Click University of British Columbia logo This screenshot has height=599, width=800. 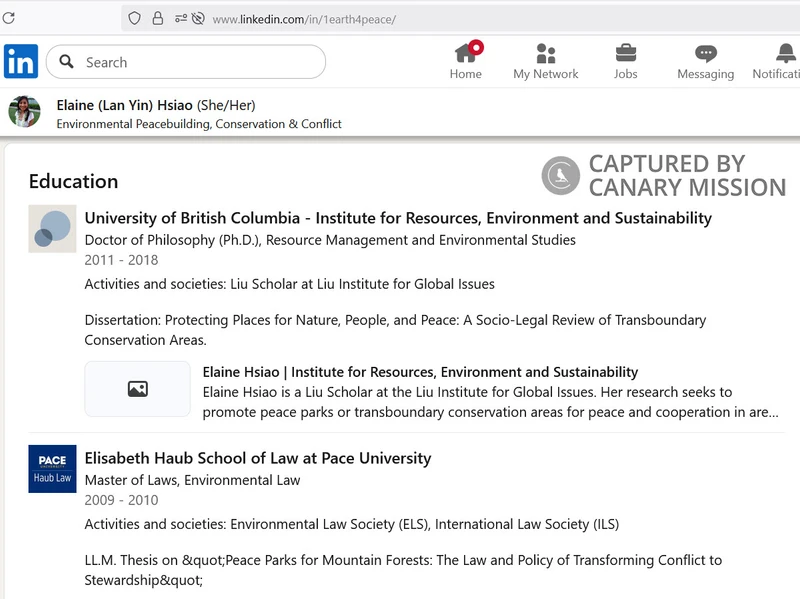point(52,229)
